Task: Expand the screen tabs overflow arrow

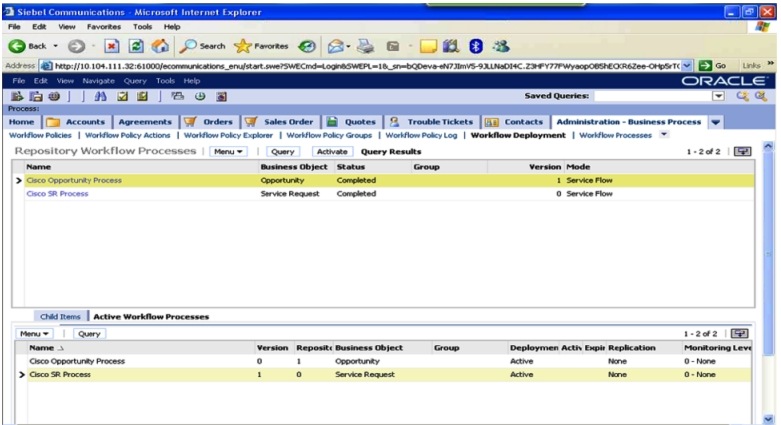Action: [x=715, y=122]
